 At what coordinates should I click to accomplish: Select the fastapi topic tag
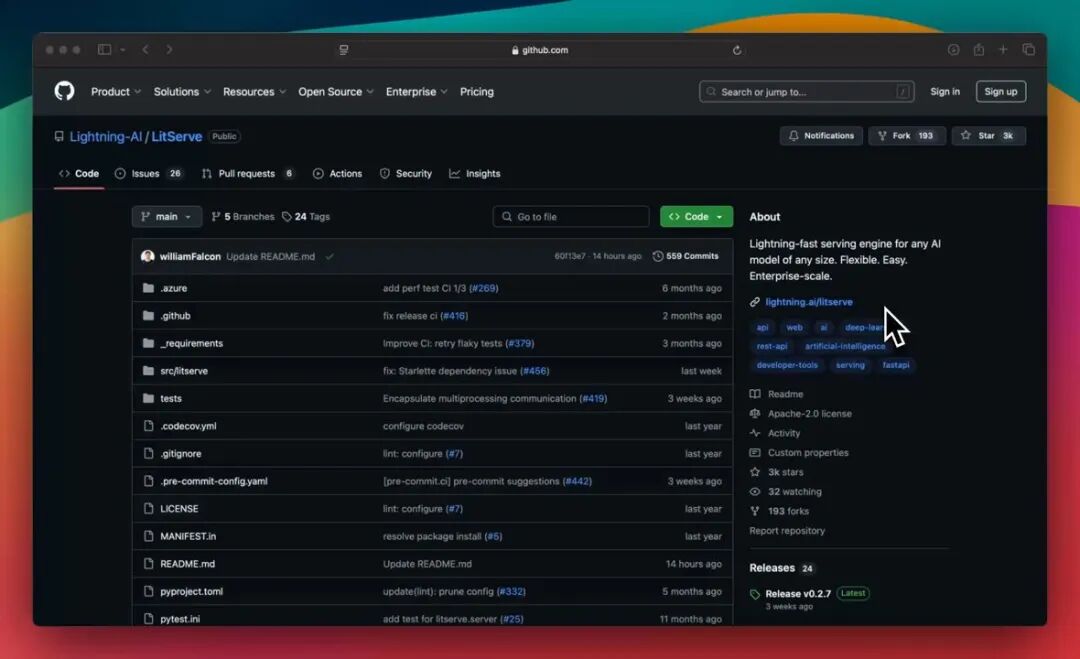pos(895,365)
